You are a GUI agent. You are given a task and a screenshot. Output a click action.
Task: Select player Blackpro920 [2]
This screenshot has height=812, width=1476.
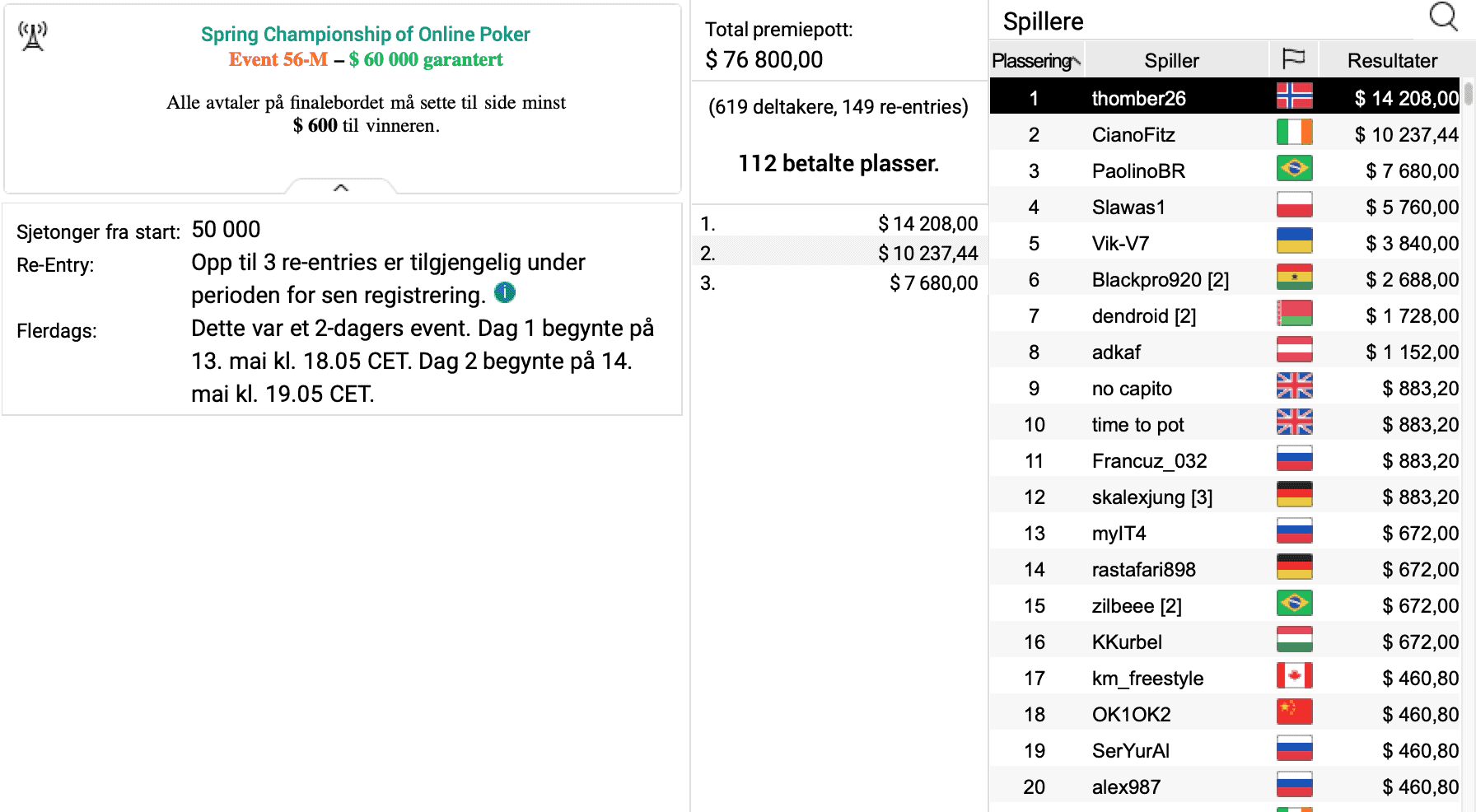coord(1161,279)
